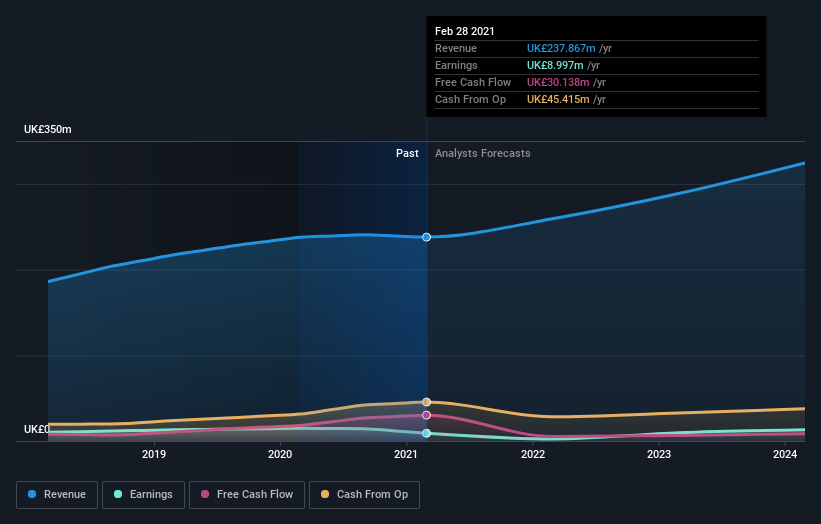Click the UK£0 y-axis label
Screen dimensions: 821x524
point(37,429)
